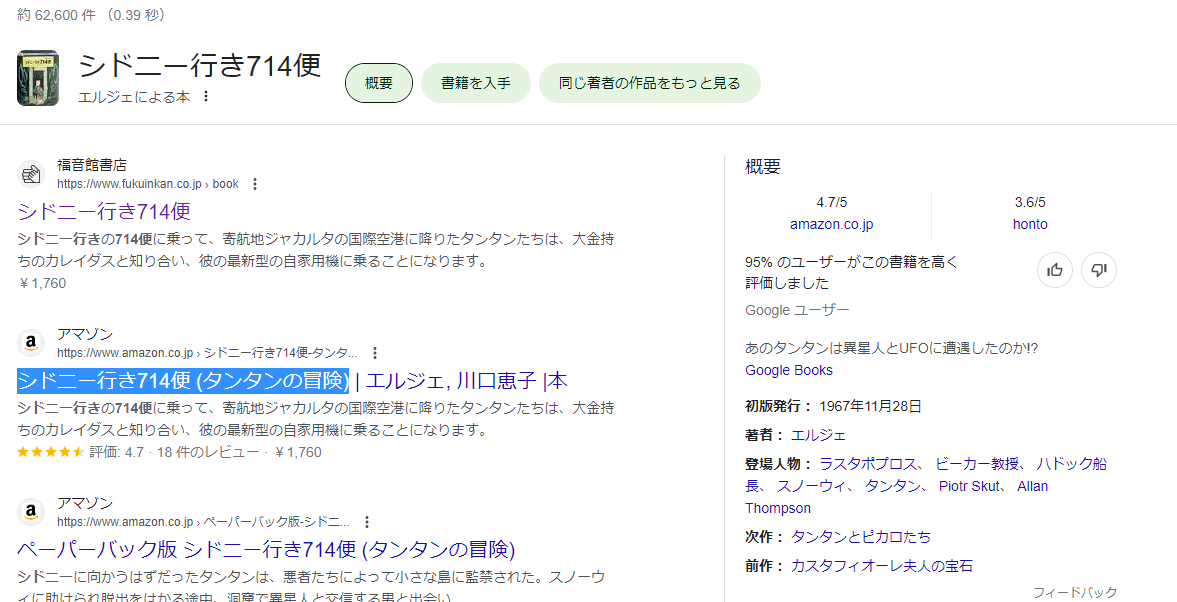
Task: Select the 概要 tab chip
Action: point(379,83)
